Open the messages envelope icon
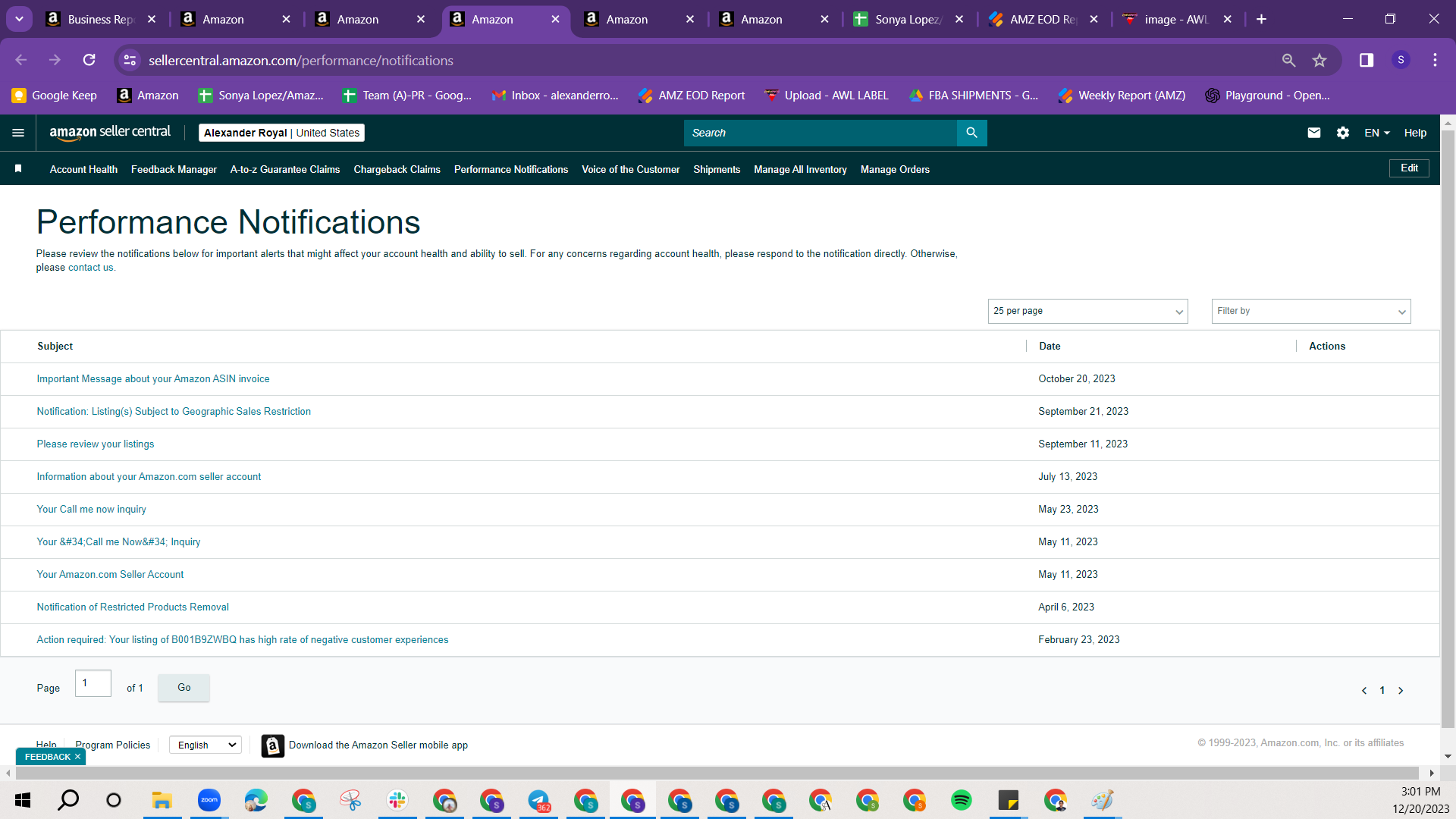The height and width of the screenshot is (819, 1456). (x=1314, y=133)
